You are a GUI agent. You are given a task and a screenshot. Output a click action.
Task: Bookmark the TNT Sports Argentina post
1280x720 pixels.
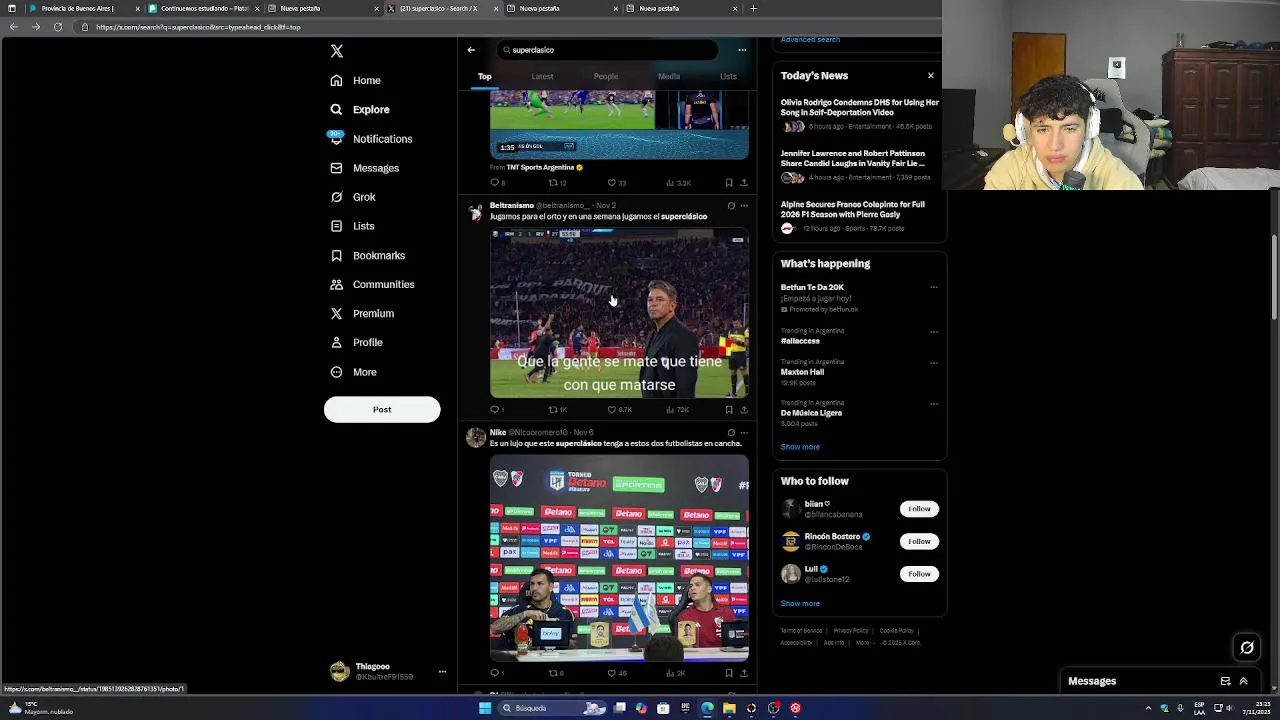729,183
